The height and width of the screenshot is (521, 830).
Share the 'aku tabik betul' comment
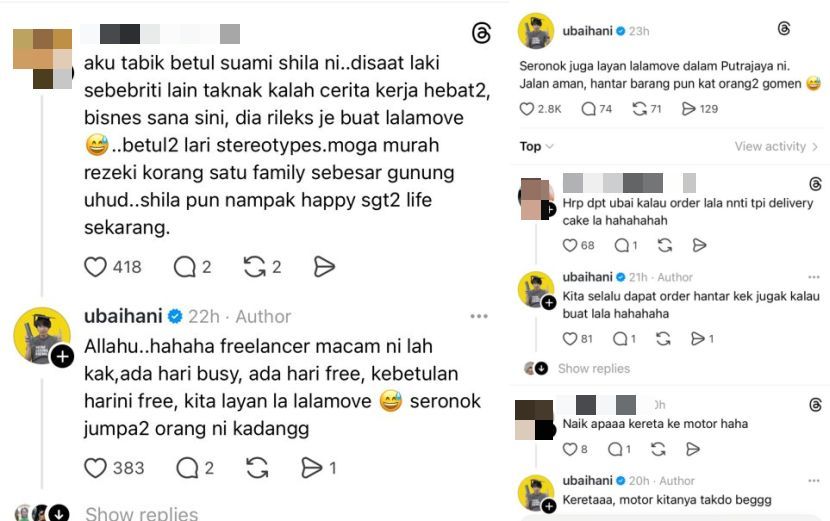[x=324, y=267]
